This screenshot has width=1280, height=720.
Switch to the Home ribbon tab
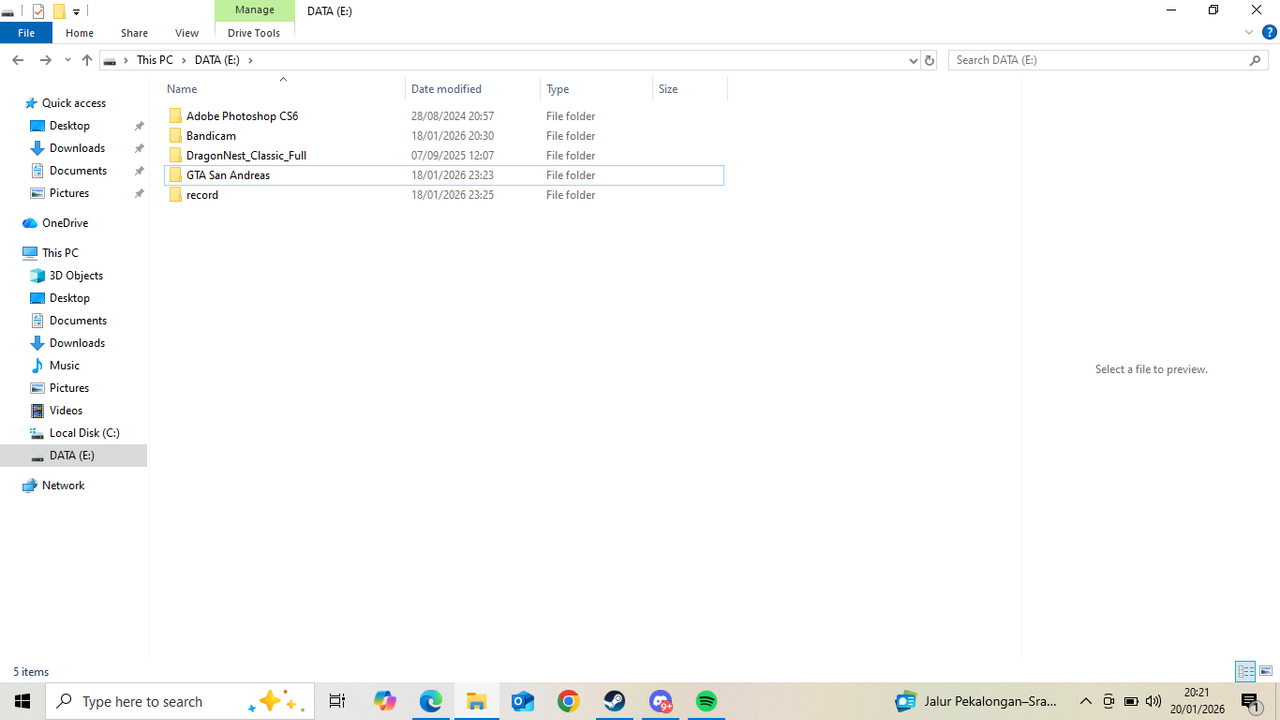(79, 33)
